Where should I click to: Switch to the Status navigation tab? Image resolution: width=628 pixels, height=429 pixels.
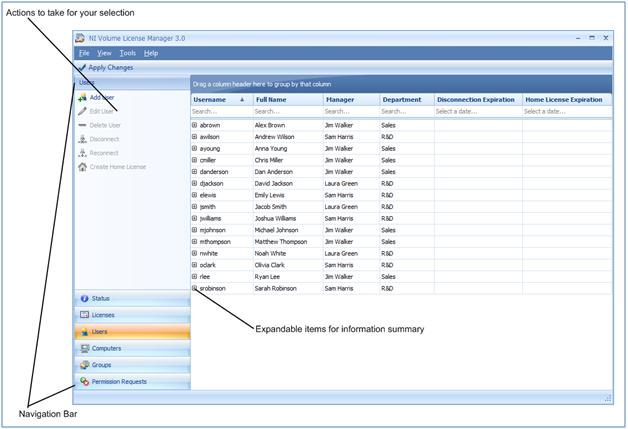point(132,298)
